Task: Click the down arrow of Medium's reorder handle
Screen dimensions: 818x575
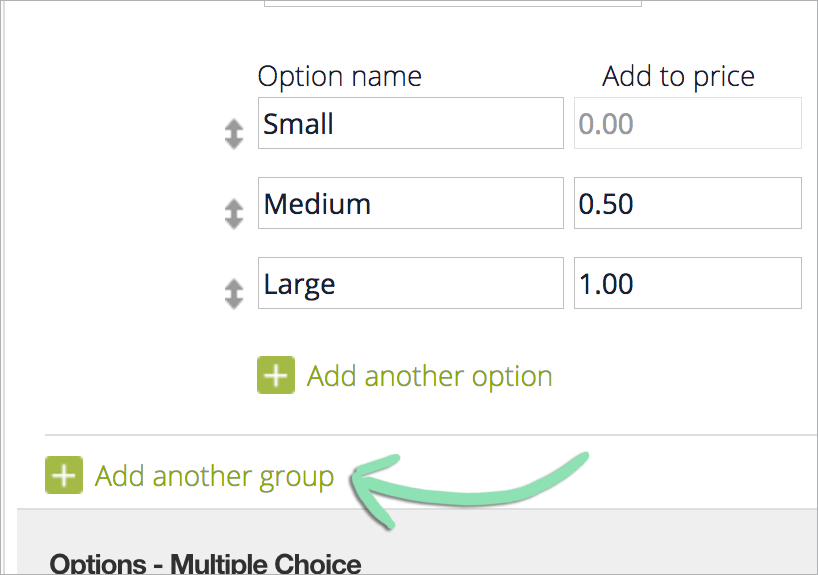Action: click(x=234, y=222)
